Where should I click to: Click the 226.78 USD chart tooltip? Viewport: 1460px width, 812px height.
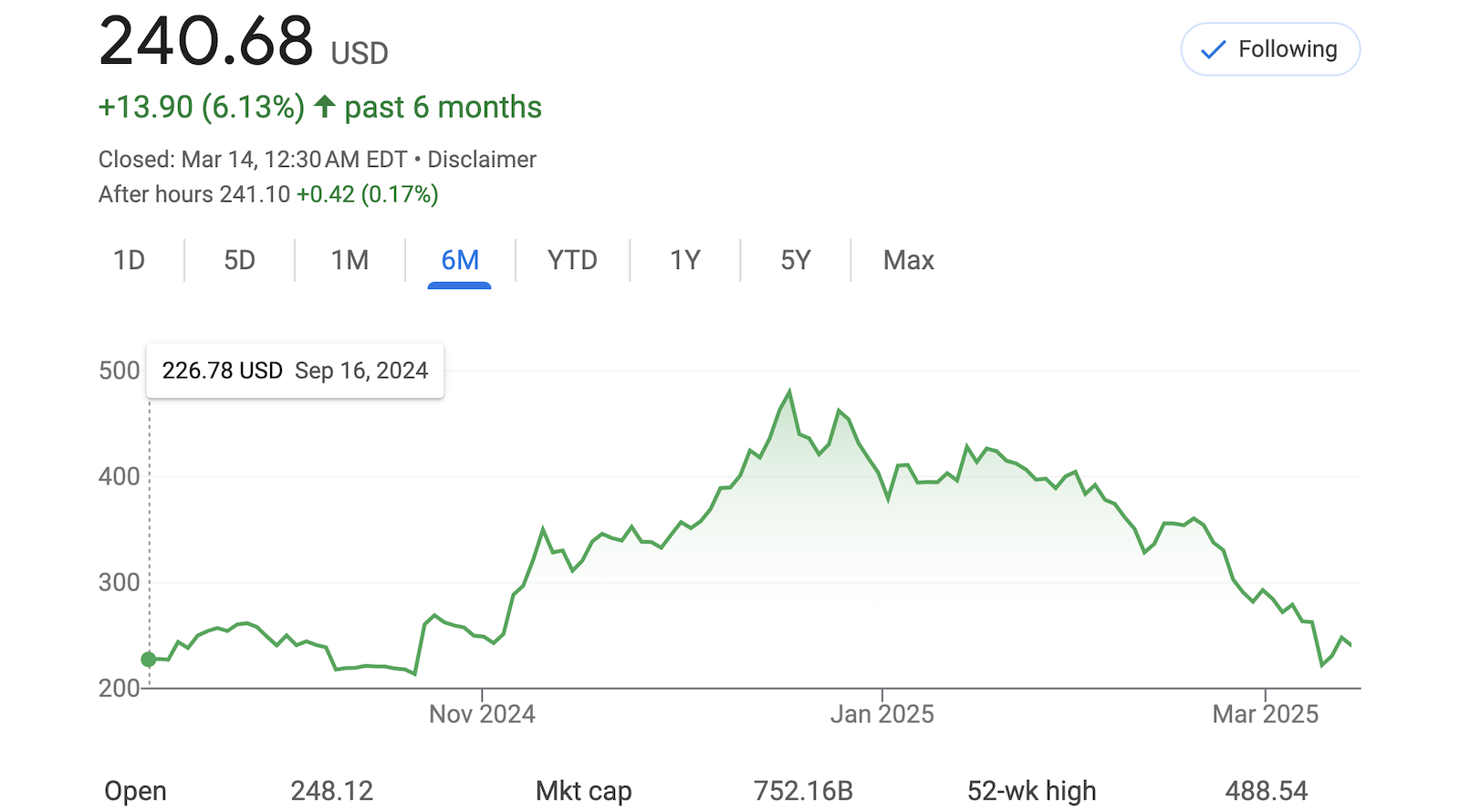tap(295, 370)
